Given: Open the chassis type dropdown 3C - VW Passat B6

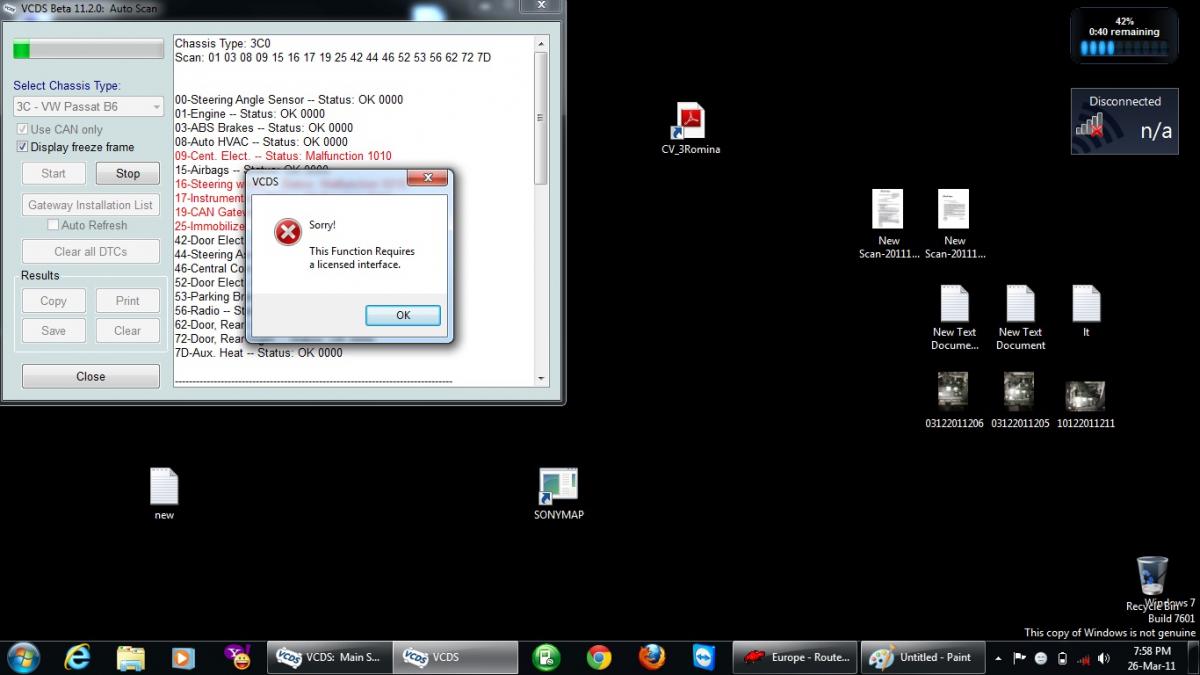Looking at the screenshot, I should point(88,106).
